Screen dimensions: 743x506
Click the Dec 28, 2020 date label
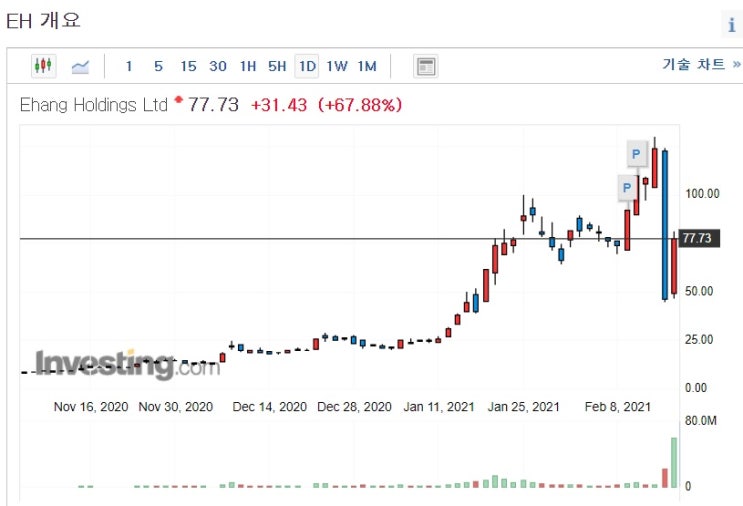coord(354,407)
